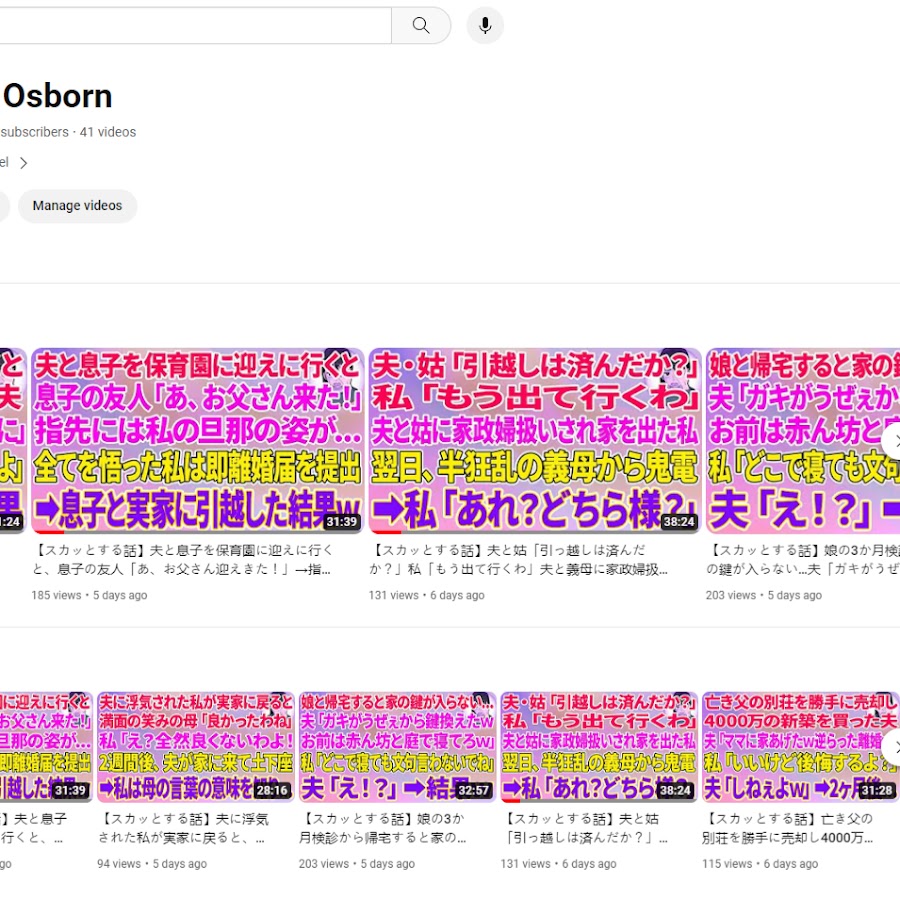
Task: Advance bottom video shelf with next arrow
Action: pyautogui.click(x=893, y=747)
